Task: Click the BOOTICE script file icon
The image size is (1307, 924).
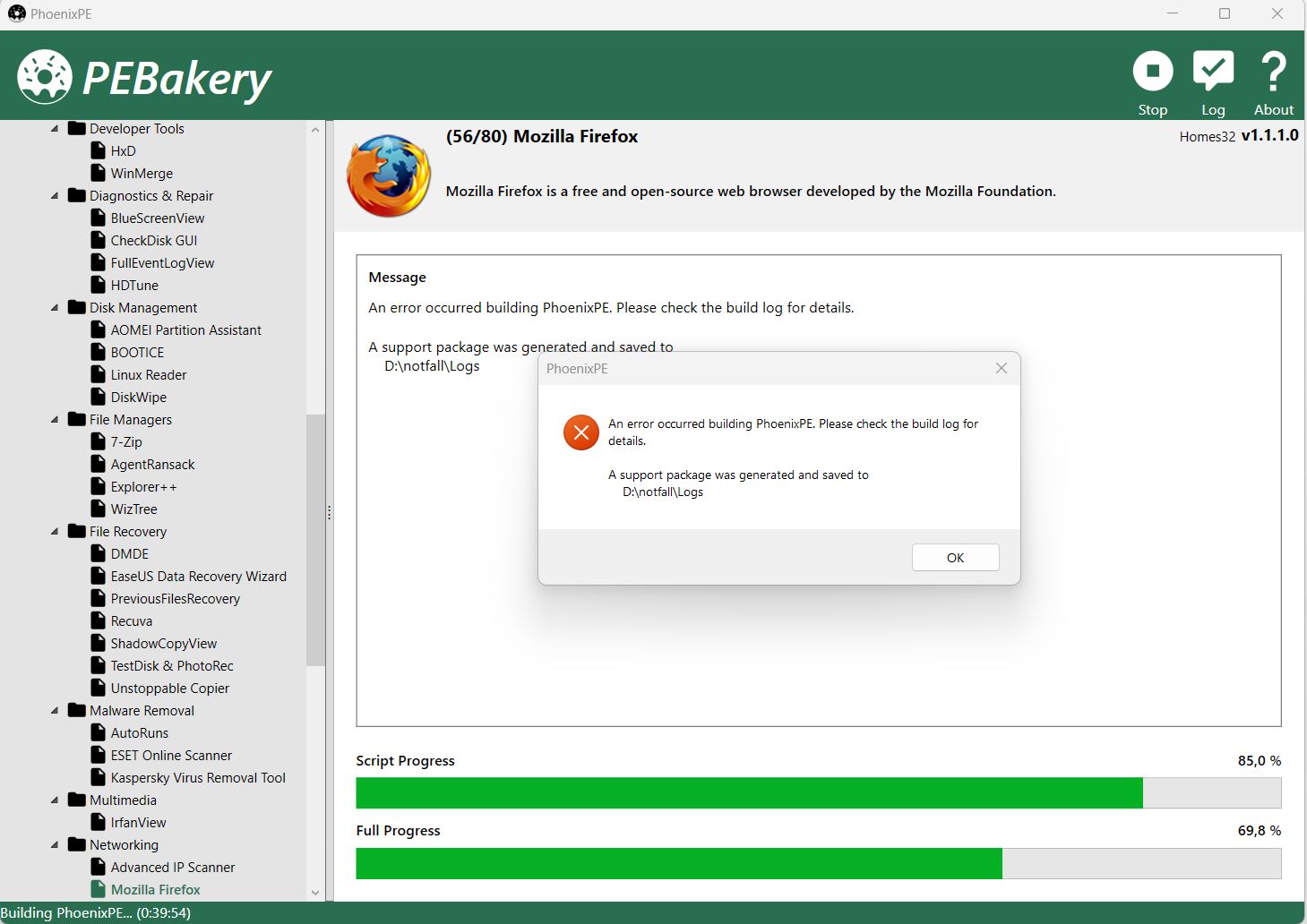Action: [x=99, y=352]
